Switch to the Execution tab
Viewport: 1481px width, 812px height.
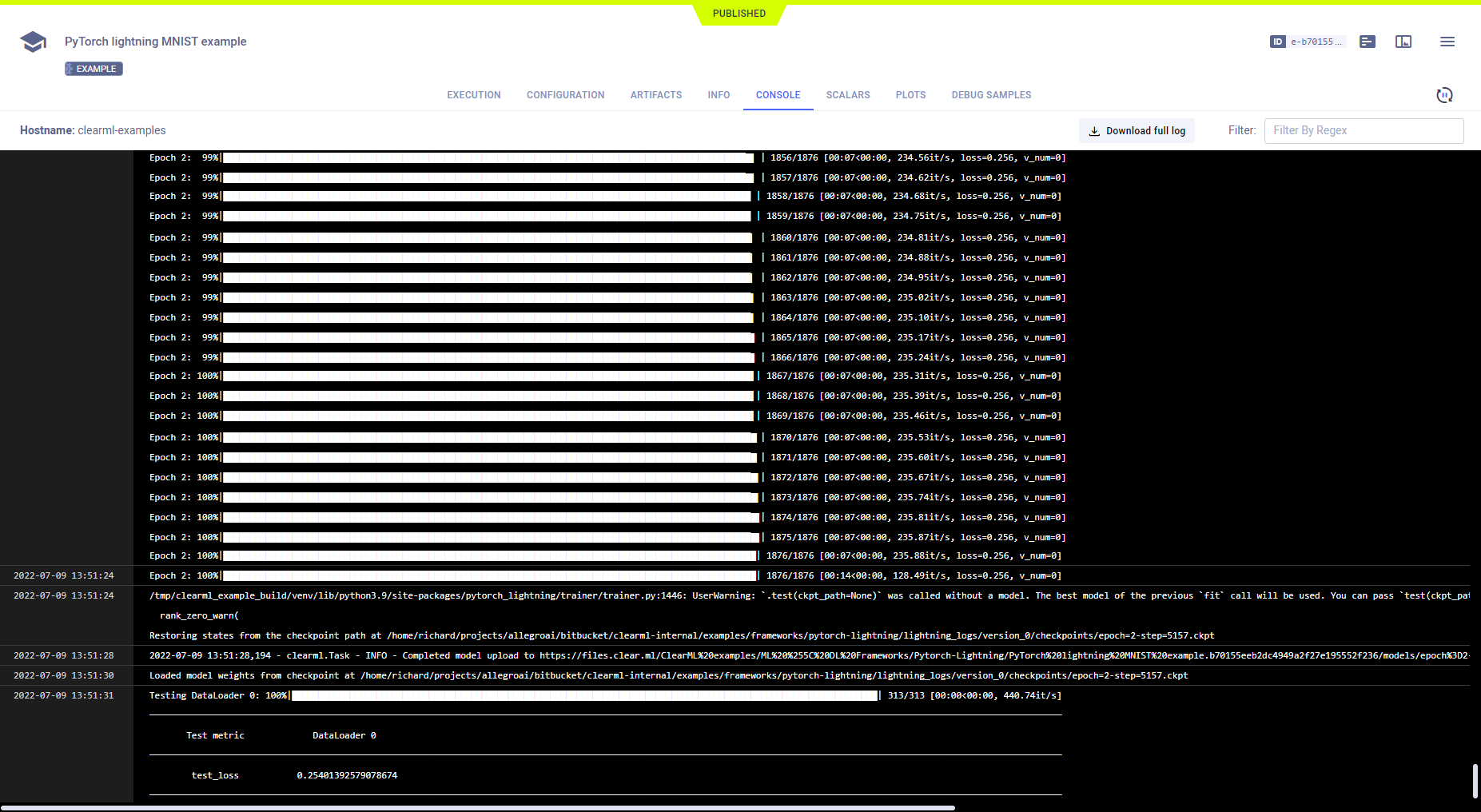click(x=473, y=95)
